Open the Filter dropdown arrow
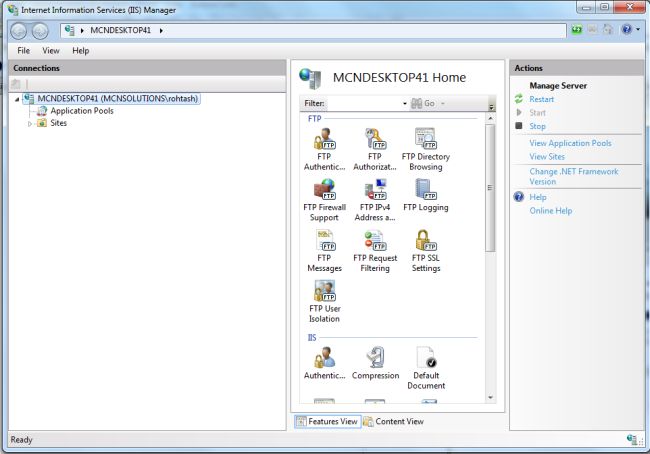Screen dimensions: 650x454 click(x=405, y=103)
